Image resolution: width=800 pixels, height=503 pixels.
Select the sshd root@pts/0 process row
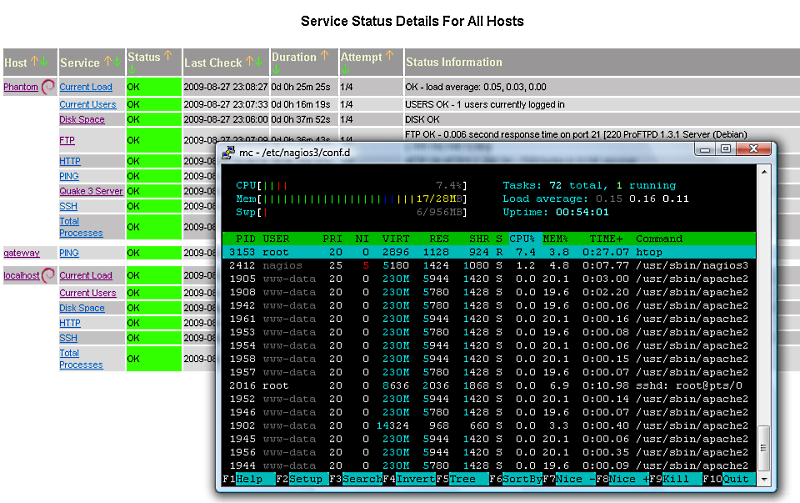(489, 386)
